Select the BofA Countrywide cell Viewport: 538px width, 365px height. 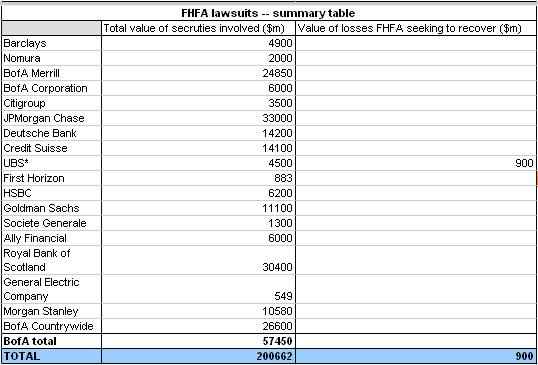[51, 326]
